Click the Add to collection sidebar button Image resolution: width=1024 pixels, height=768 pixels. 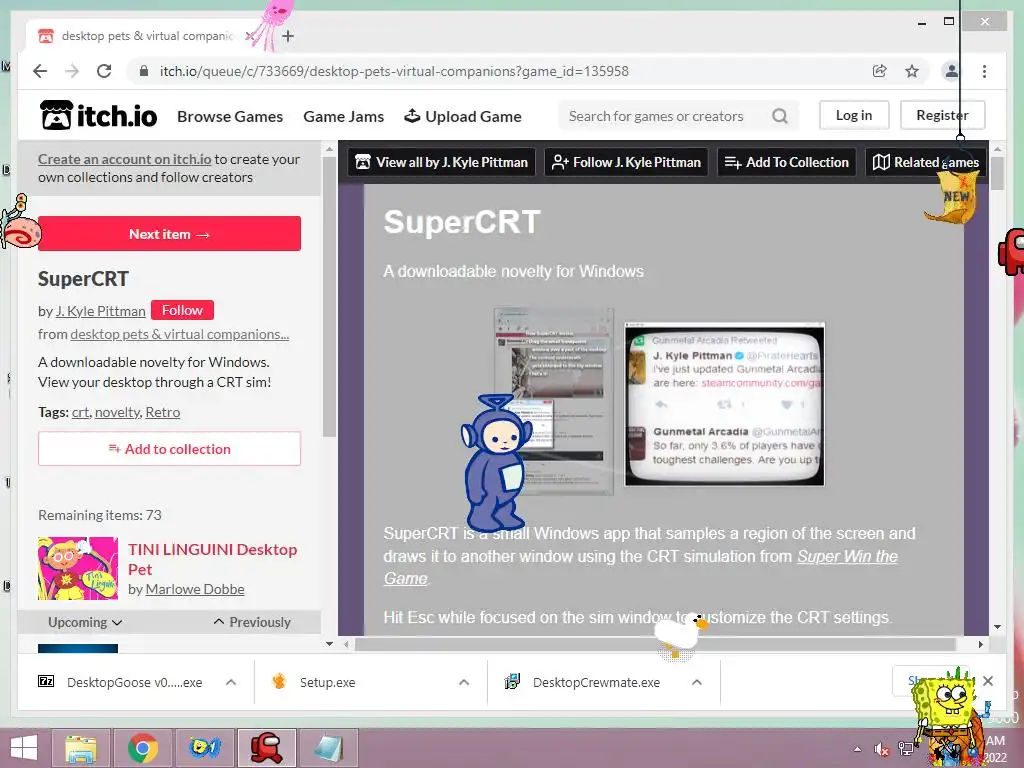pos(169,449)
